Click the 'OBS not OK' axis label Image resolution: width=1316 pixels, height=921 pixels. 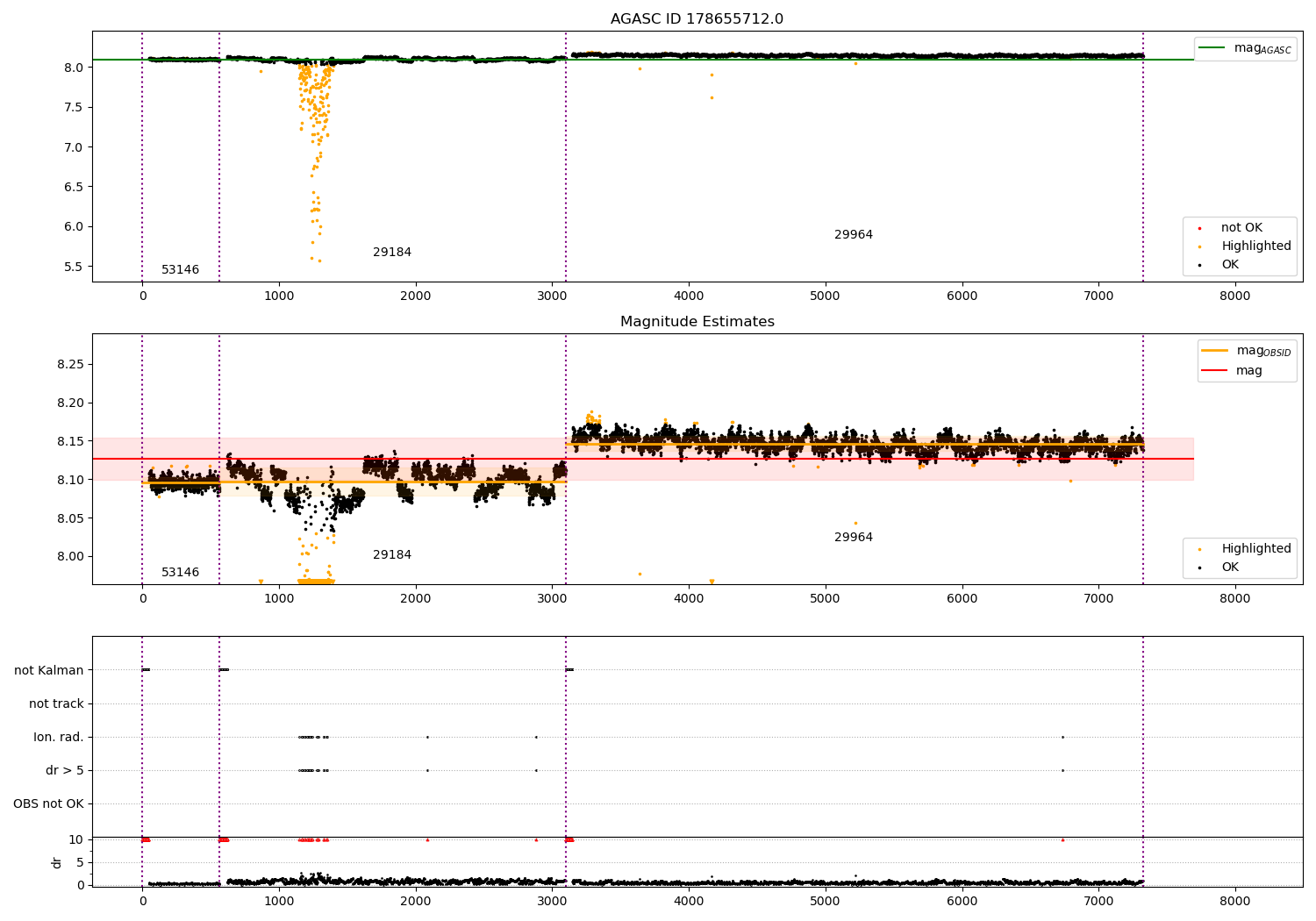[48, 804]
